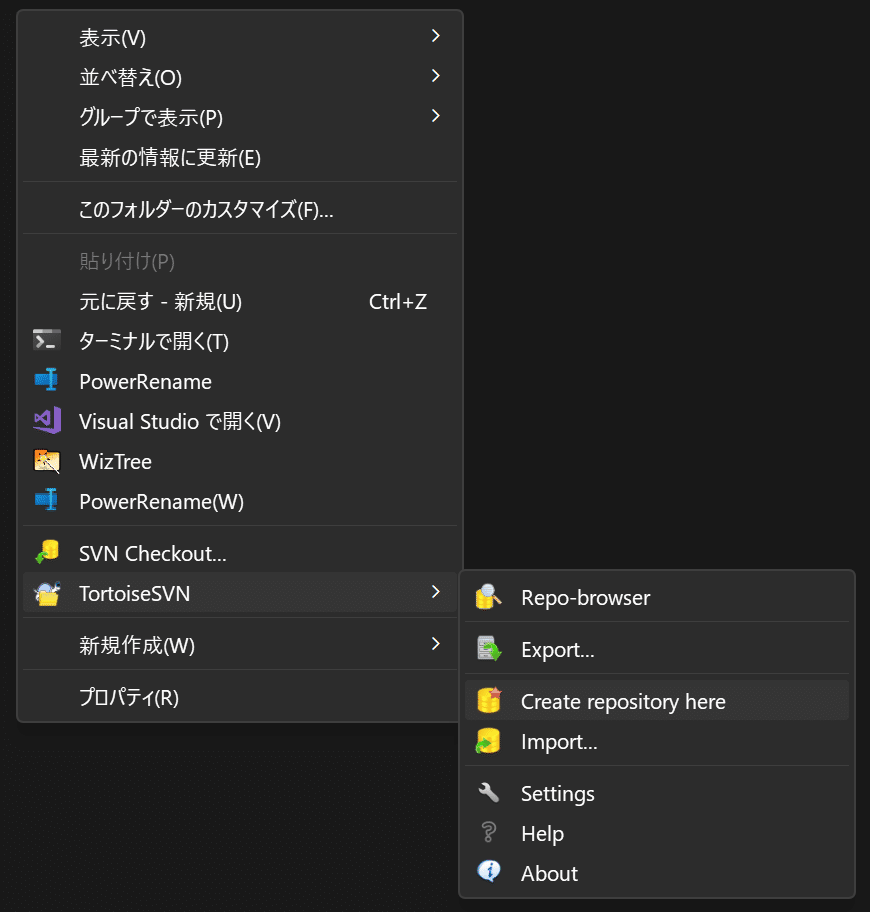Open プロパティ(R) from the context menu

click(240, 696)
